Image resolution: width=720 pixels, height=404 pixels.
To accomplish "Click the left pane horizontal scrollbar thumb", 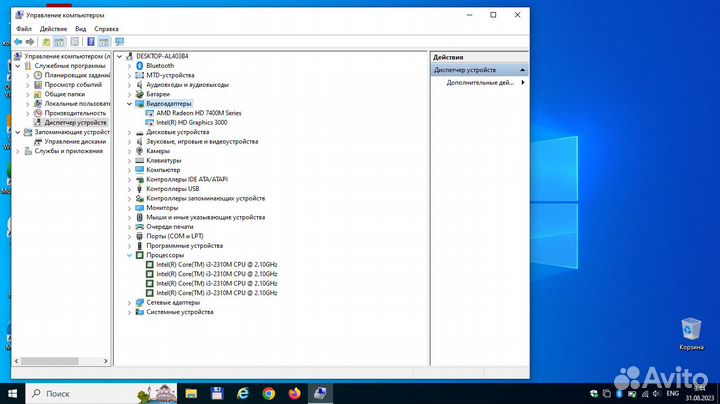I will [50, 361].
